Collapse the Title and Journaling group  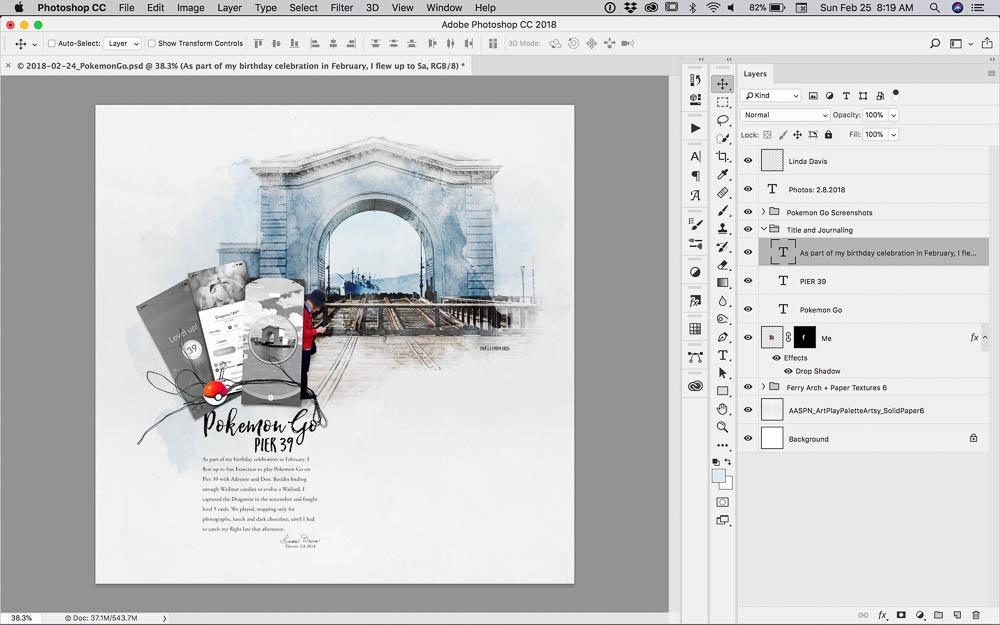coord(763,229)
